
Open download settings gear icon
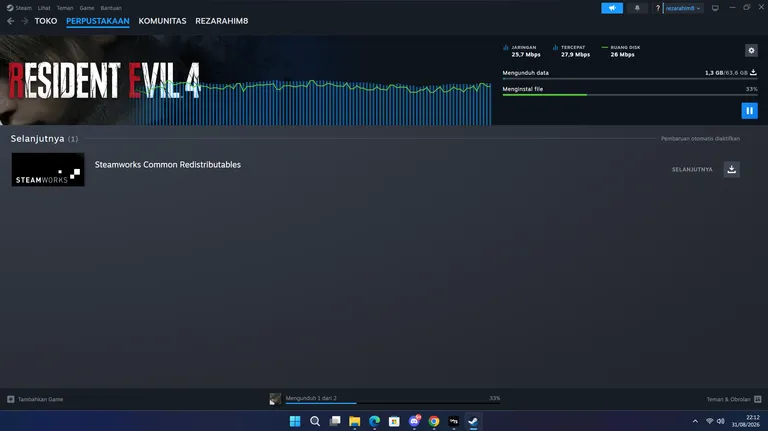(x=751, y=50)
